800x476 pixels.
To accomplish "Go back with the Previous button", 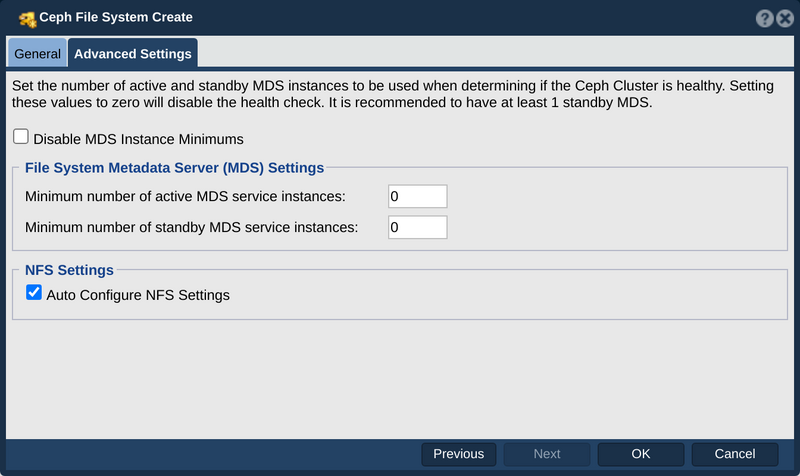I will [459, 454].
